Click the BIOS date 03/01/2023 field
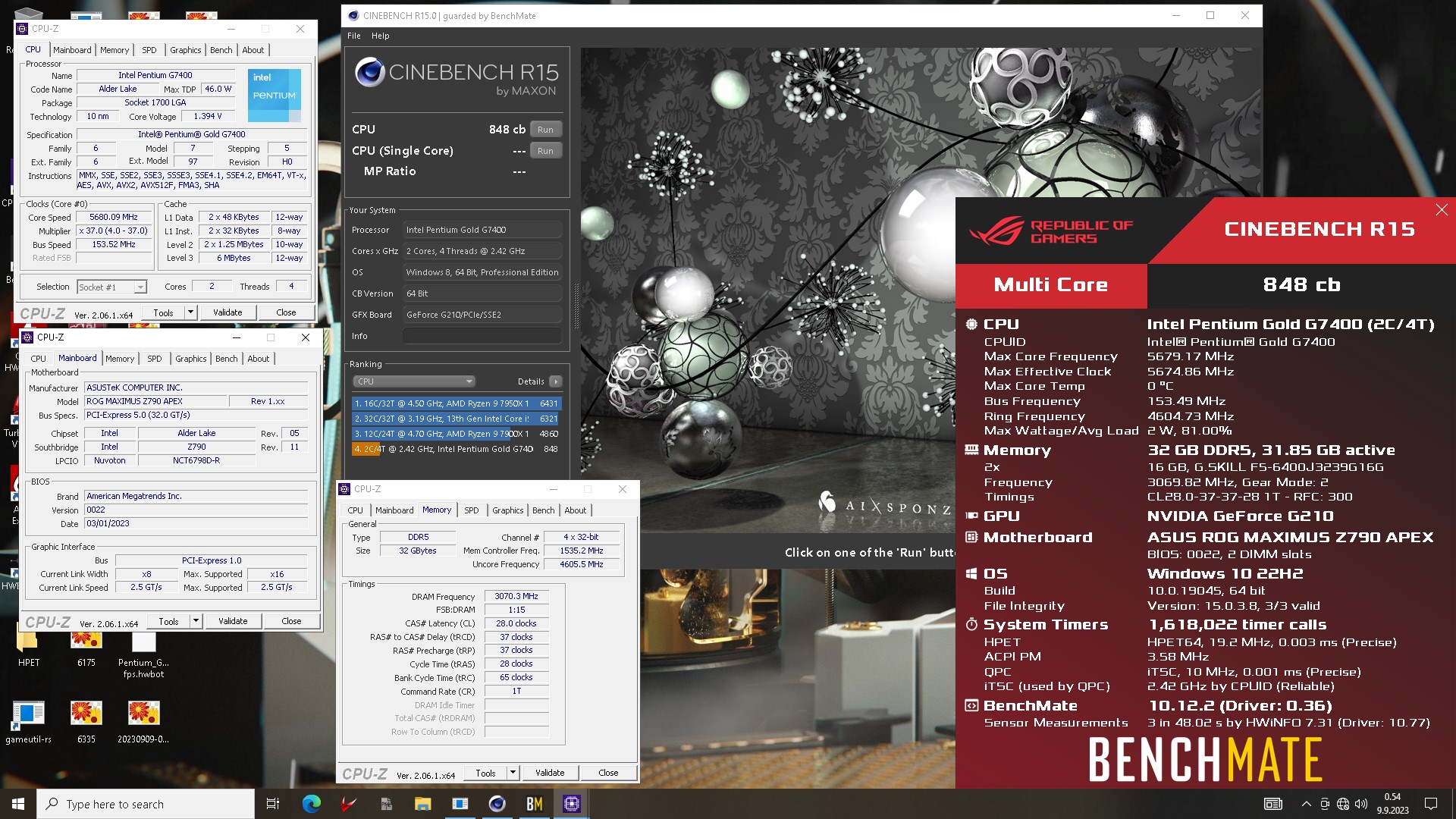Image resolution: width=1456 pixels, height=819 pixels. pyautogui.click(x=196, y=524)
